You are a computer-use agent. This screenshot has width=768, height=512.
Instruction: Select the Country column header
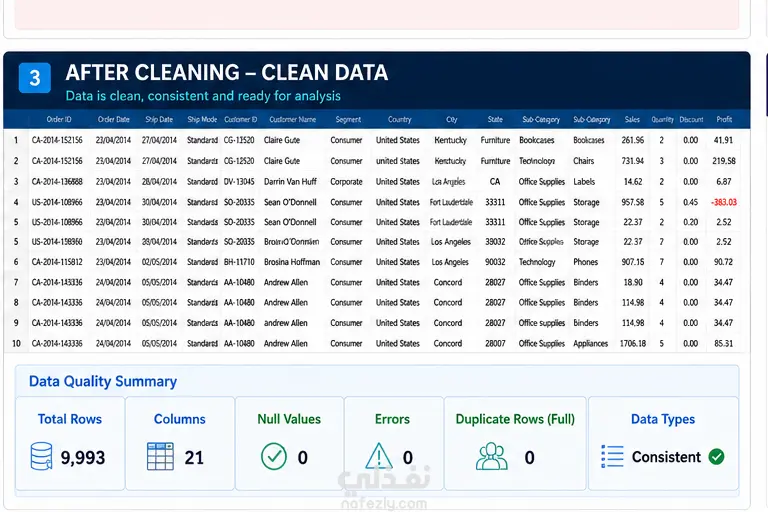[x=400, y=119]
